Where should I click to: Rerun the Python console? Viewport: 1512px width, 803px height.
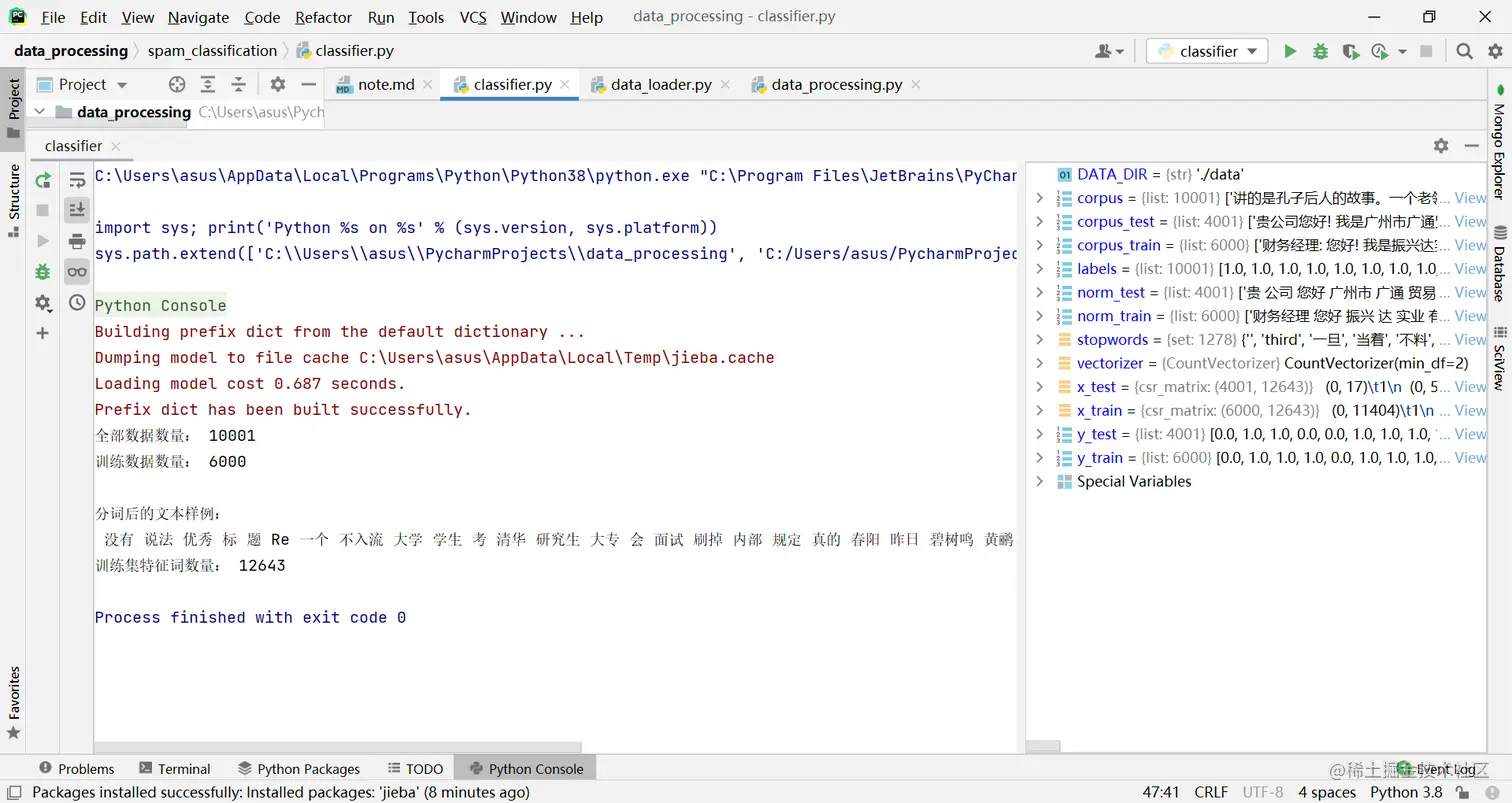[x=43, y=181]
